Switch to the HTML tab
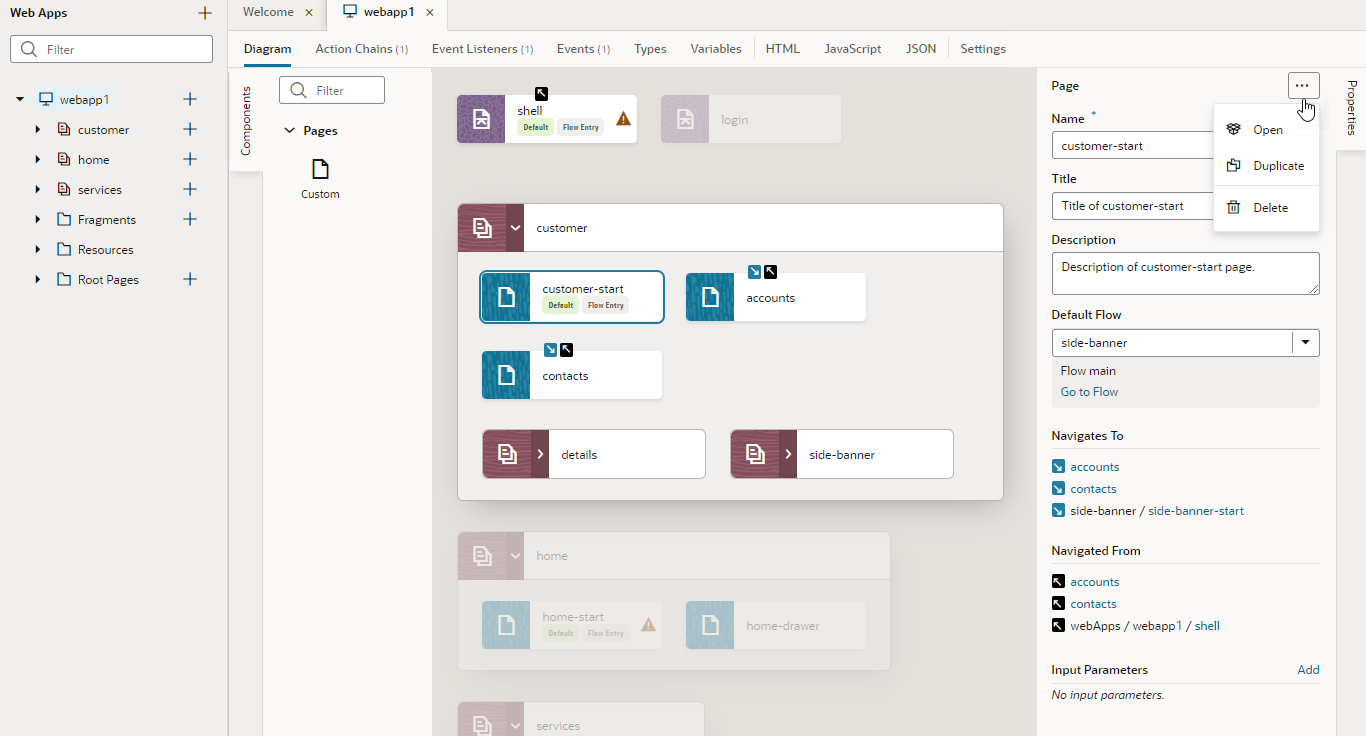The width and height of the screenshot is (1366, 736). pyautogui.click(x=783, y=48)
